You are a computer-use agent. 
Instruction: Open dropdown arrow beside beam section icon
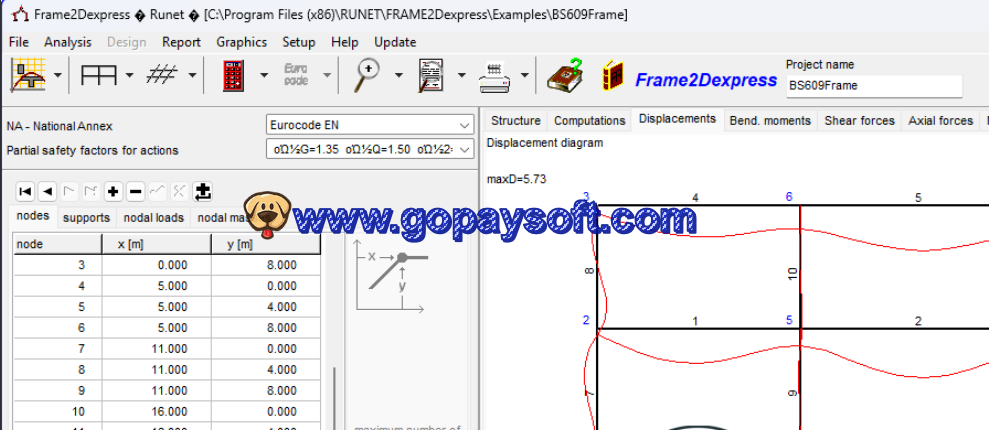(57, 75)
